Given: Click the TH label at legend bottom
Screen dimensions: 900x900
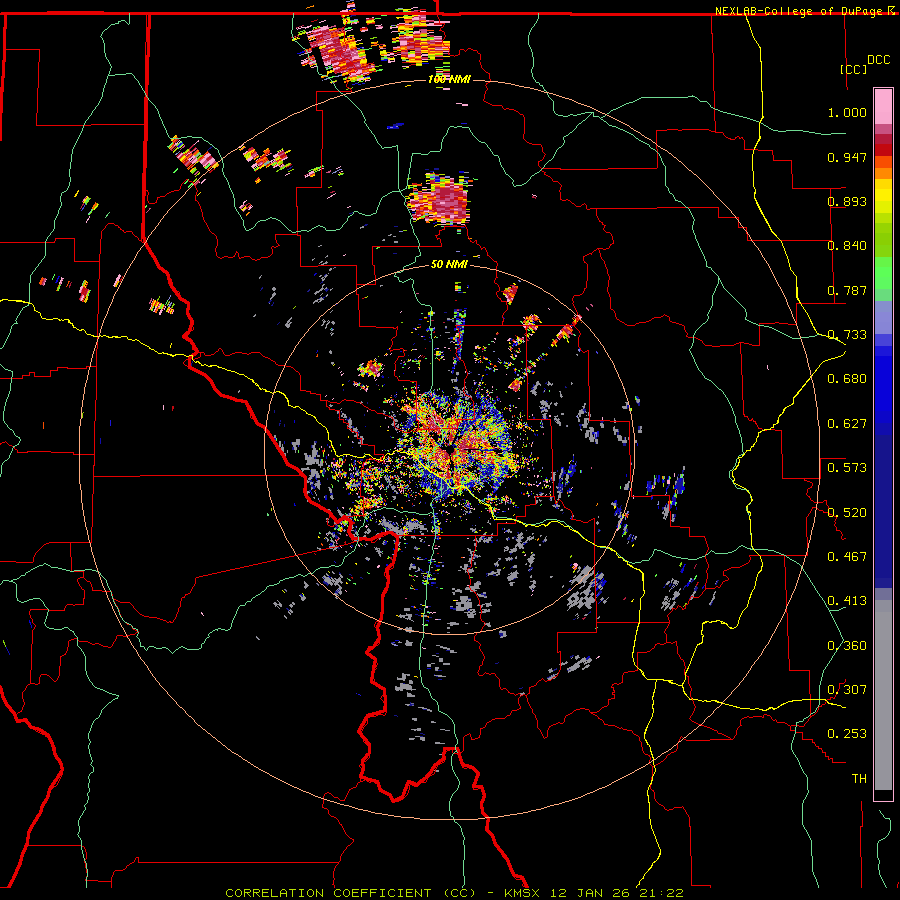Looking at the screenshot, I should point(859,779).
